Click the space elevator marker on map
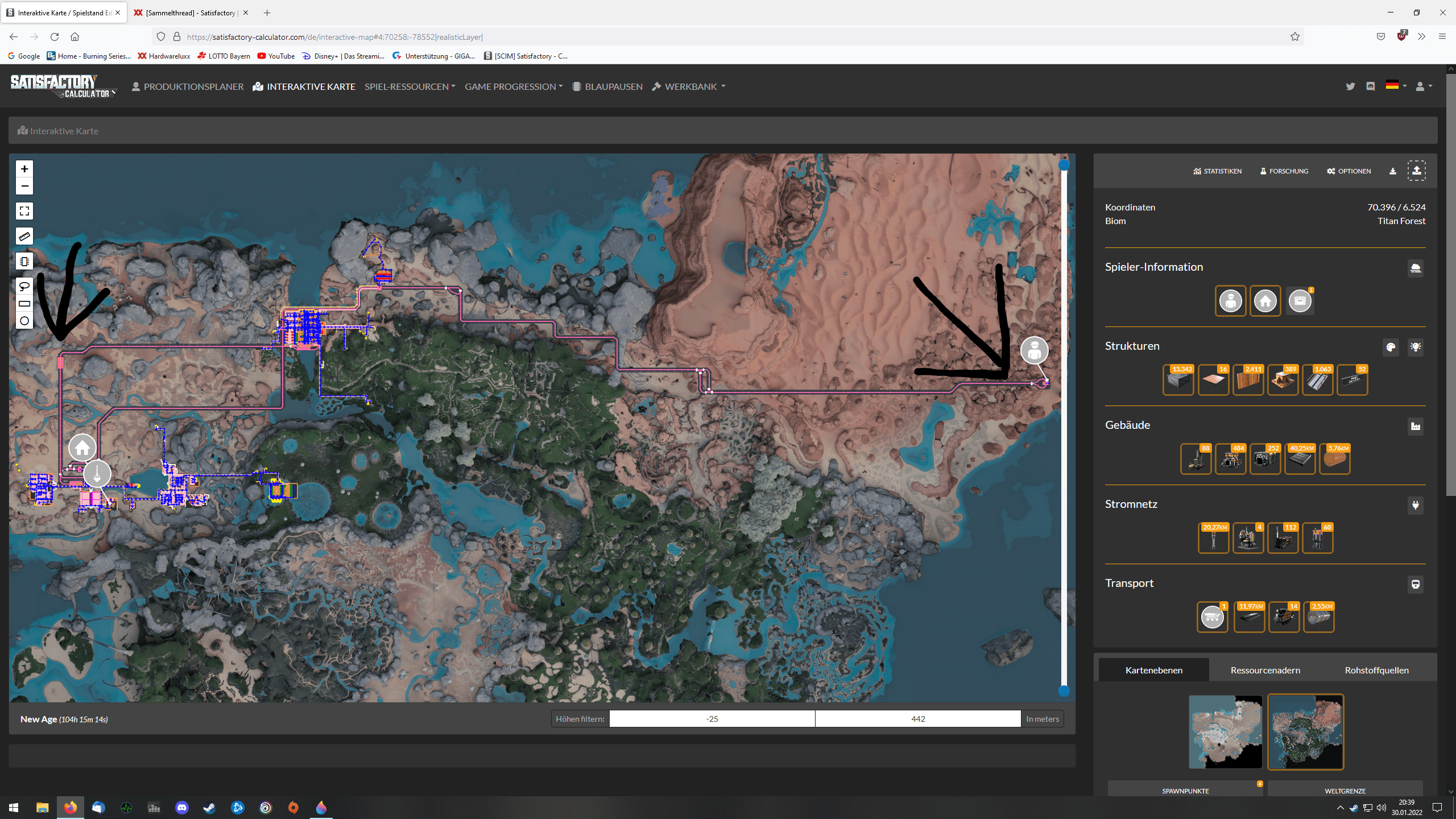The width and height of the screenshot is (1456, 819). click(97, 473)
